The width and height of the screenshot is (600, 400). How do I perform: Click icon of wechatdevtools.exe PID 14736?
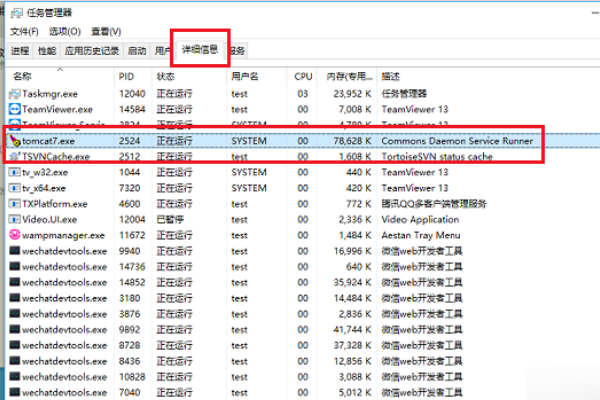[15, 266]
